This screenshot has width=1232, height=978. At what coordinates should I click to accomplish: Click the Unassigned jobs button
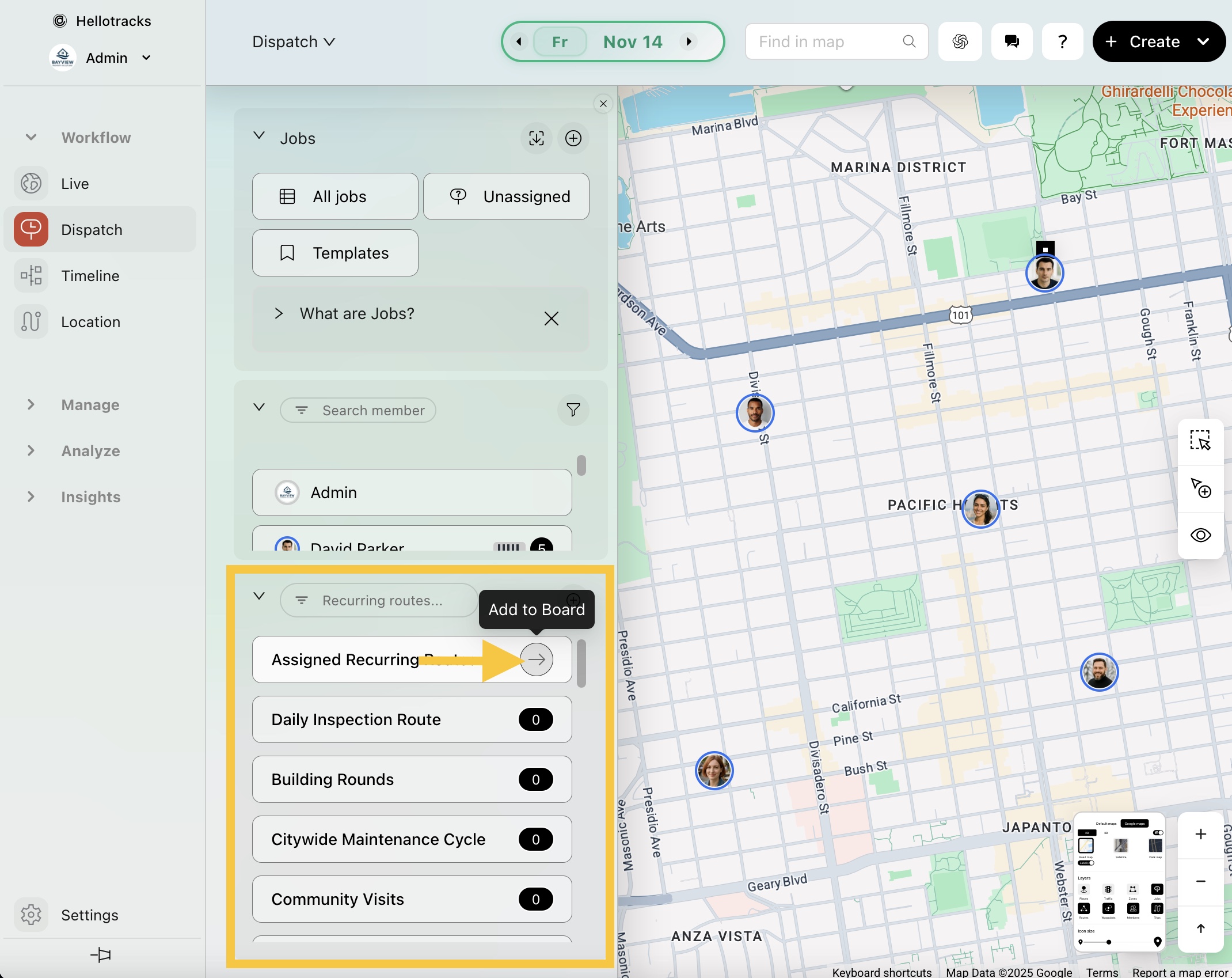[x=506, y=196]
